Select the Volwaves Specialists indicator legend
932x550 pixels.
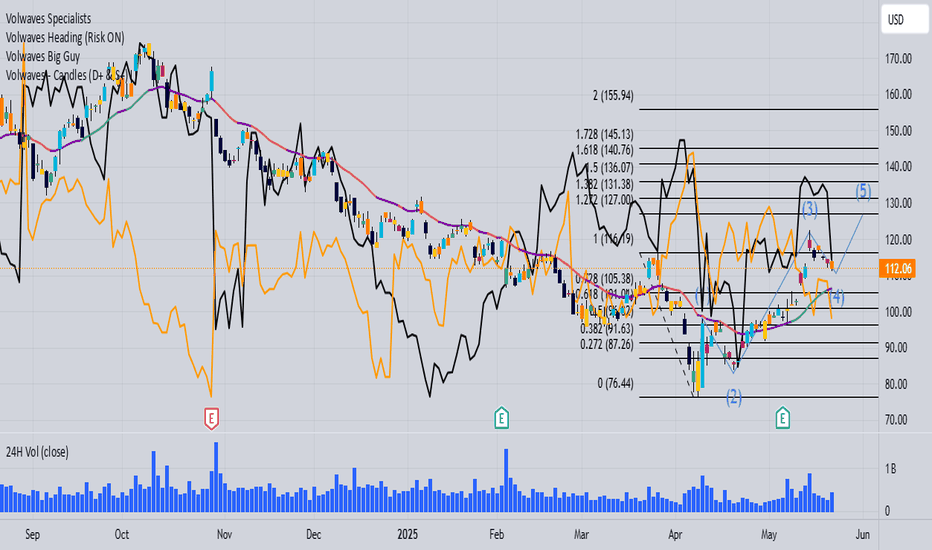coord(49,18)
